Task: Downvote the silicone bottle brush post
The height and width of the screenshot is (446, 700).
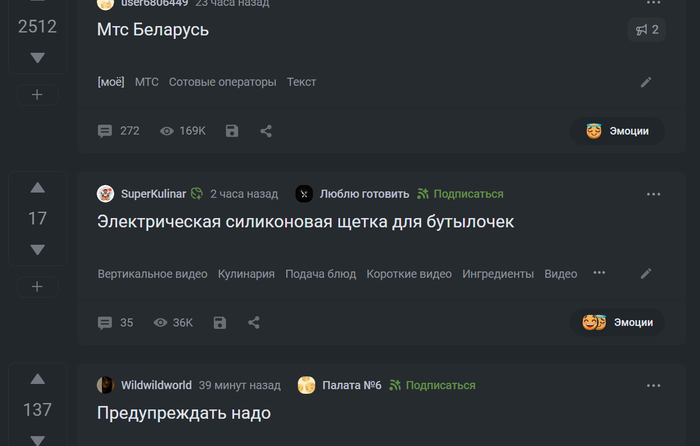Action: coord(38,249)
